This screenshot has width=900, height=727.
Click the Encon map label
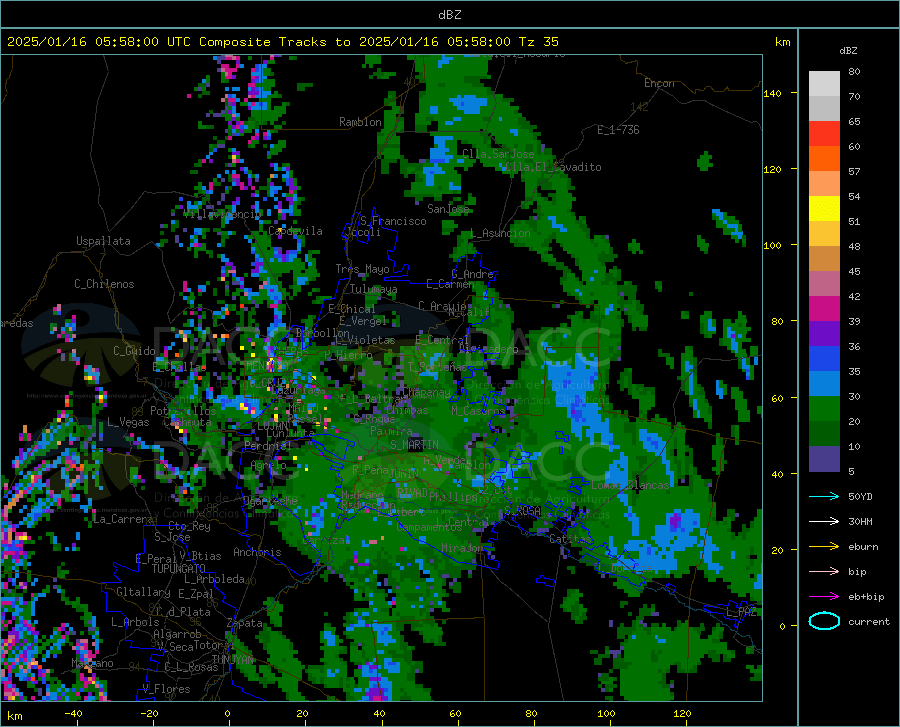[x=659, y=83]
